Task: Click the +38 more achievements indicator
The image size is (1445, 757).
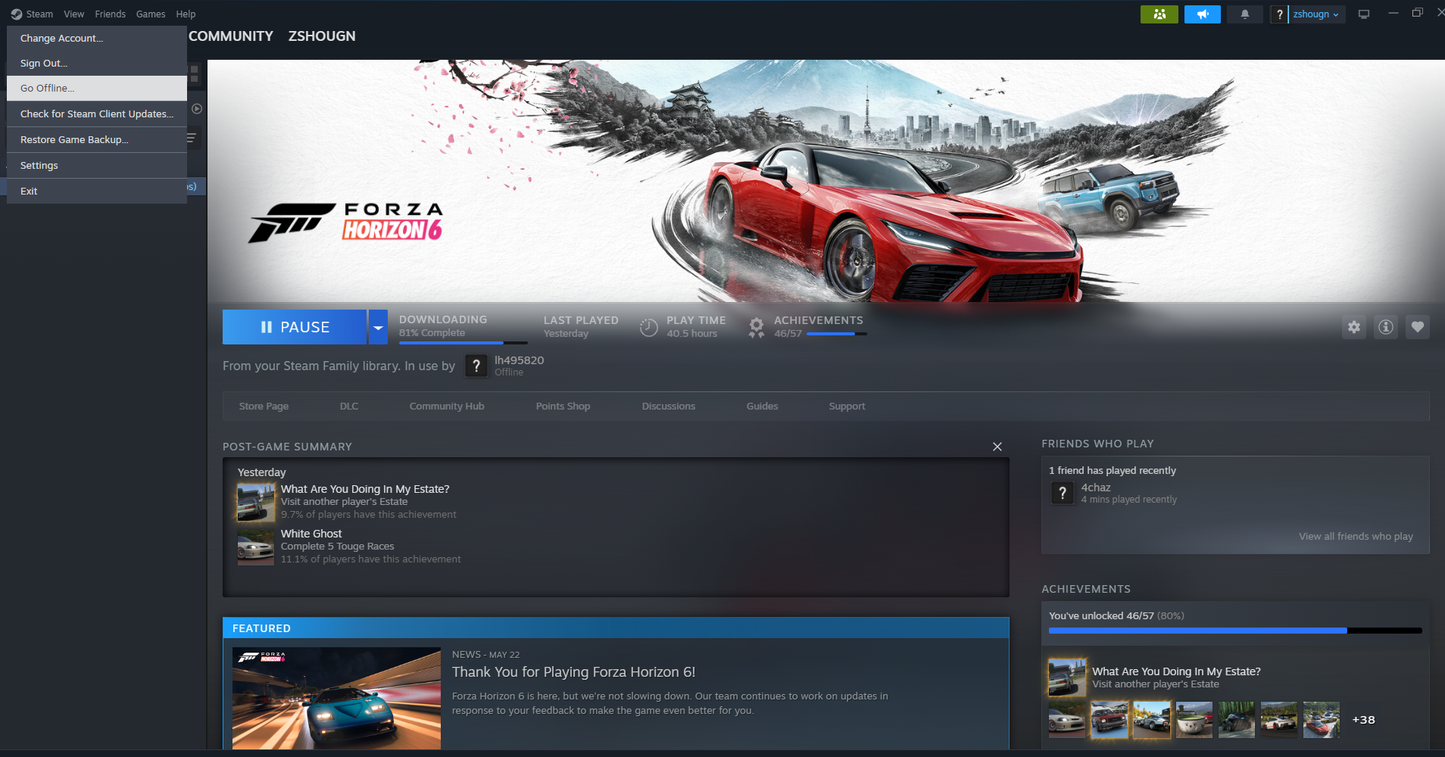Action: coord(1363,720)
